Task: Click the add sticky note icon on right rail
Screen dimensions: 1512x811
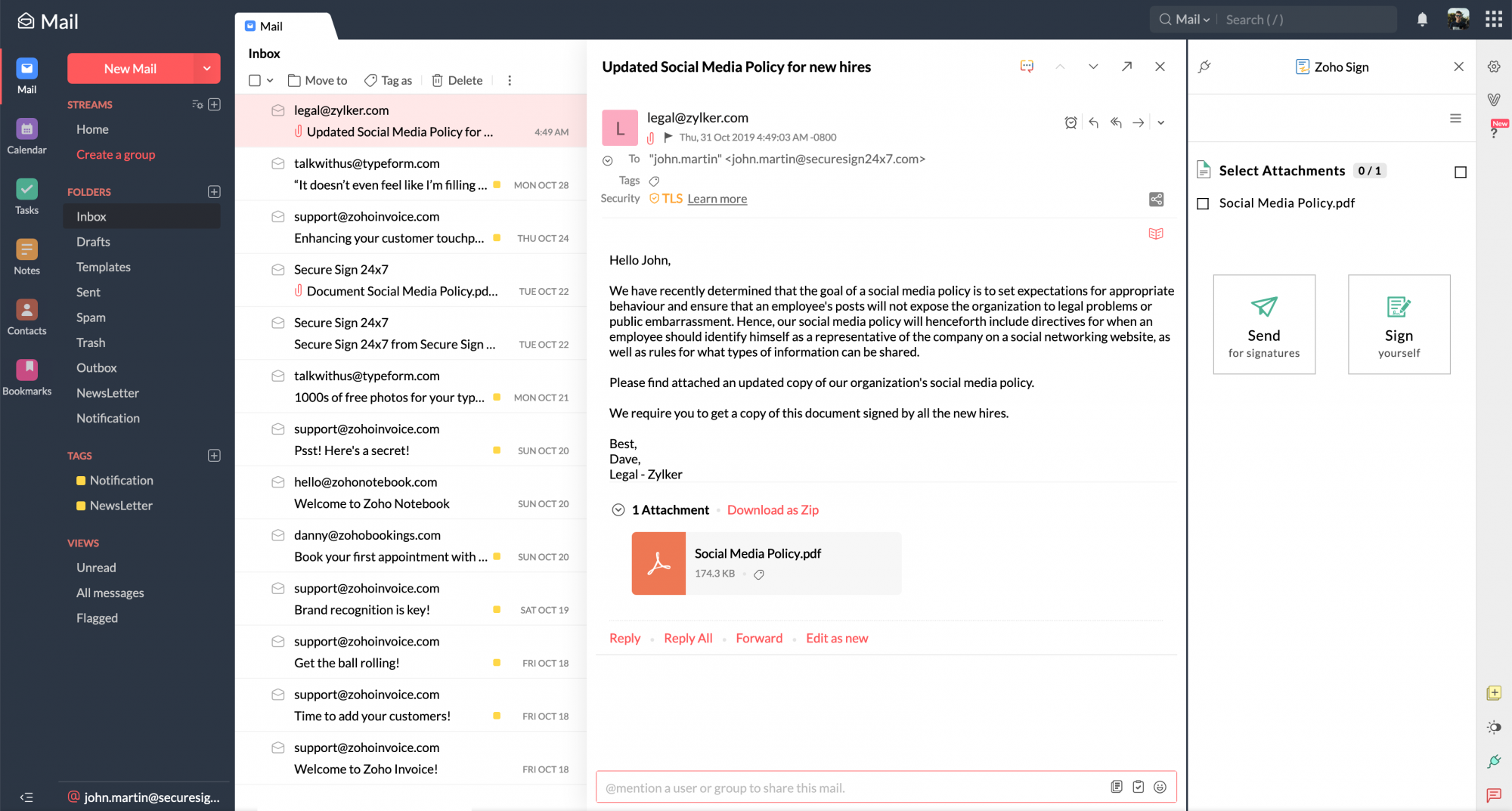Action: [x=1494, y=693]
